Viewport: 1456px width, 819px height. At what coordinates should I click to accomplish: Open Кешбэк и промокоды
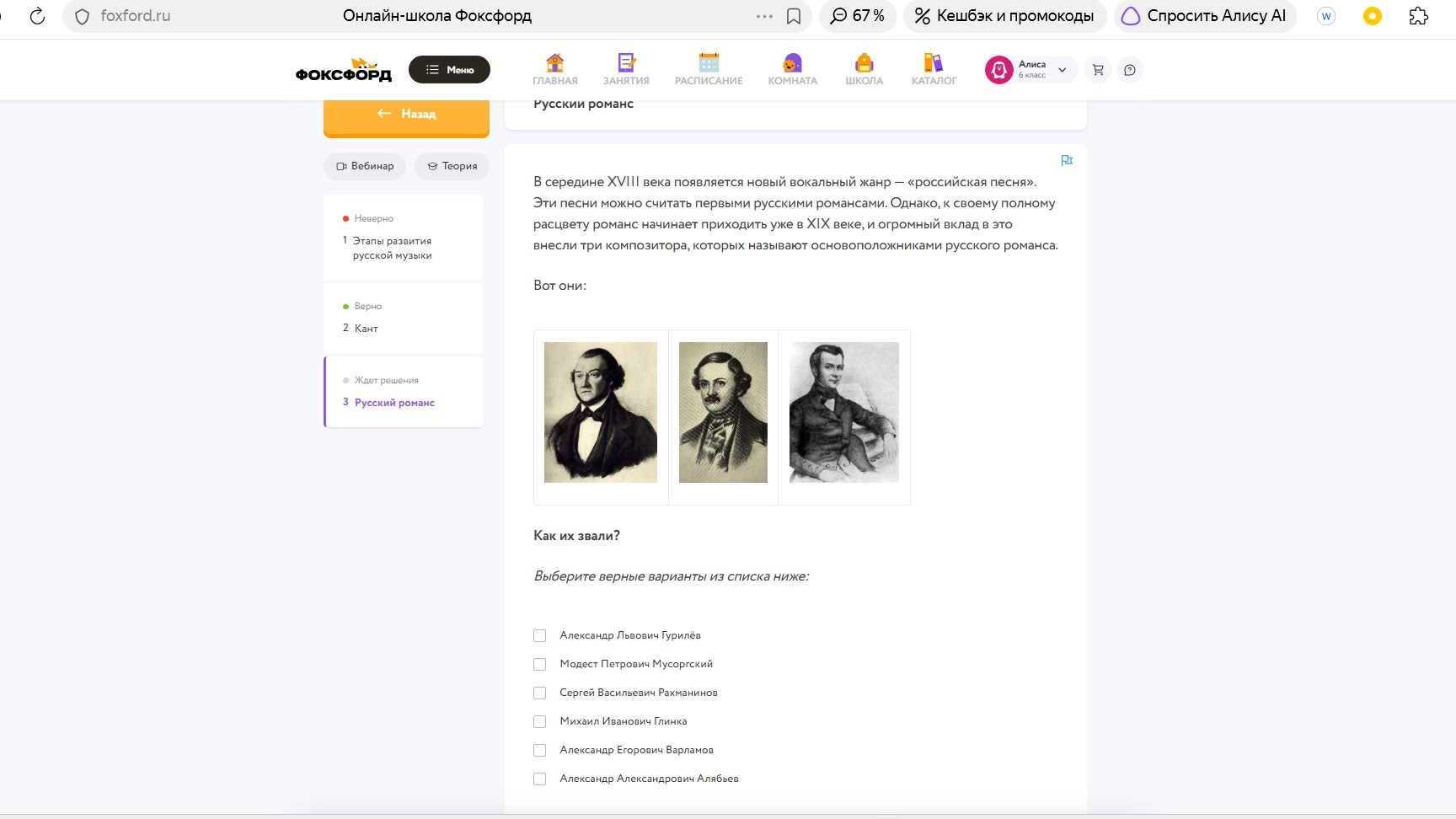1004,16
